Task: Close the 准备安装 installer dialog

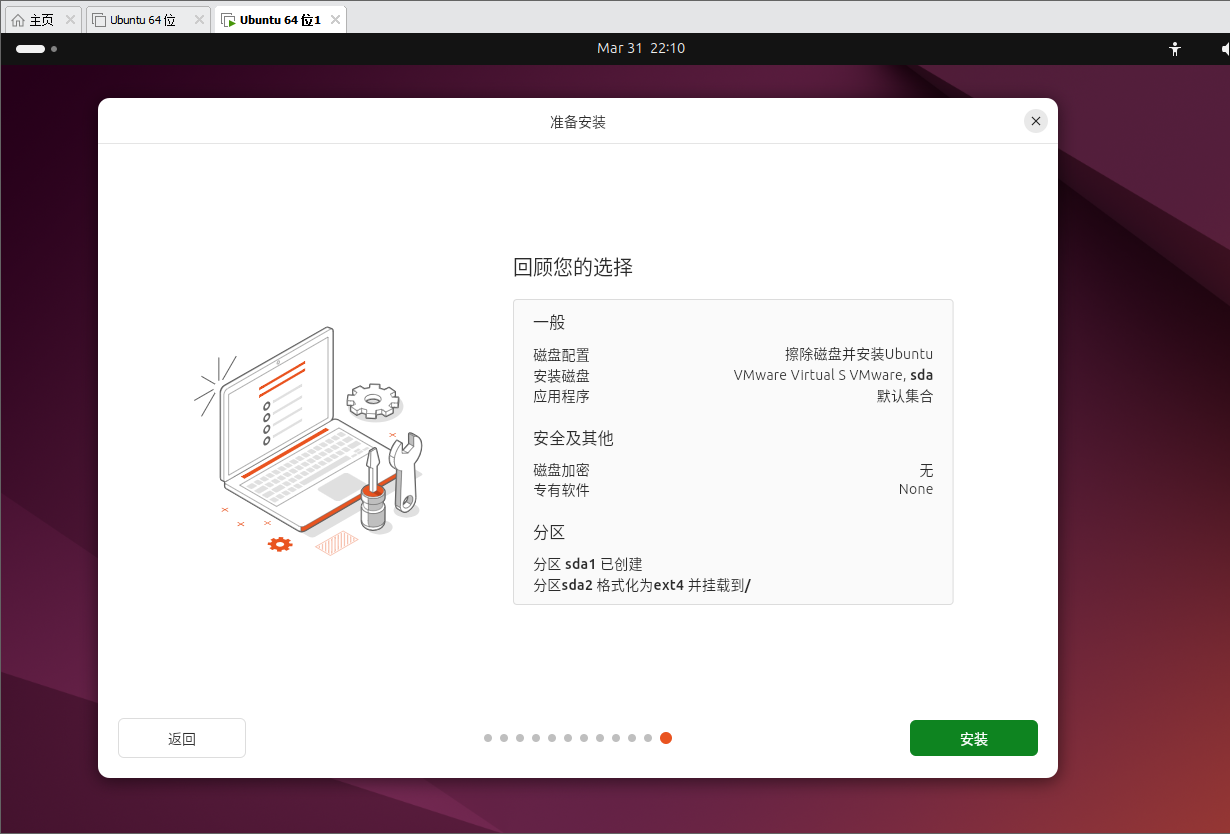Action: pos(1036,121)
